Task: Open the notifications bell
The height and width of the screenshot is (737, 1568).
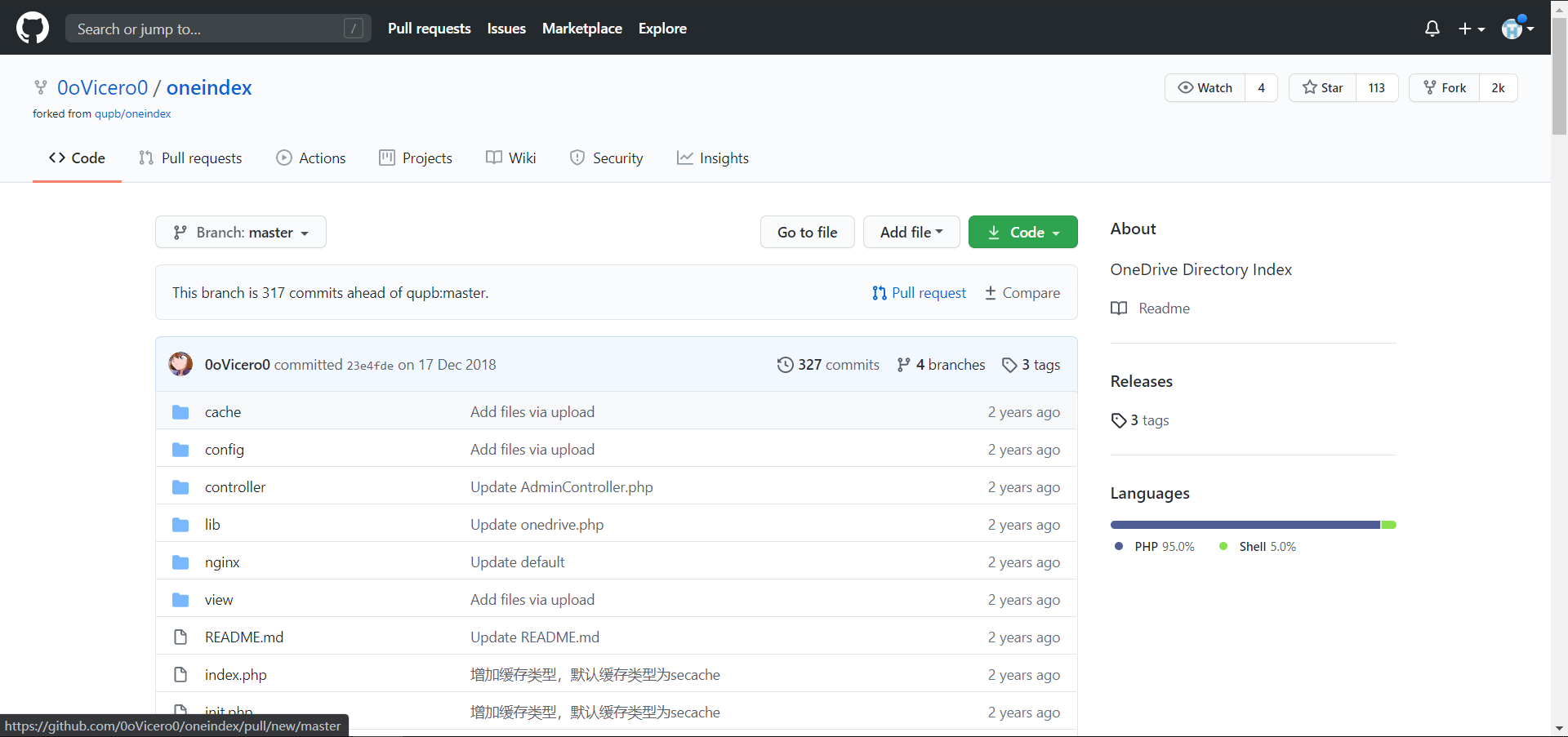Action: click(1432, 28)
